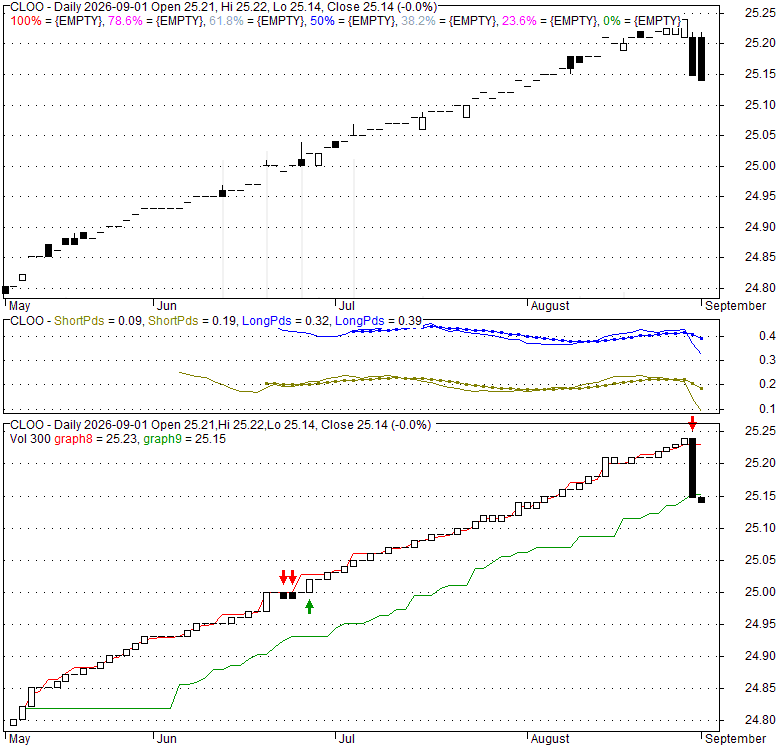780x745 pixels.
Task: Click the Jul label on top chart axis
Action: [x=346, y=305]
